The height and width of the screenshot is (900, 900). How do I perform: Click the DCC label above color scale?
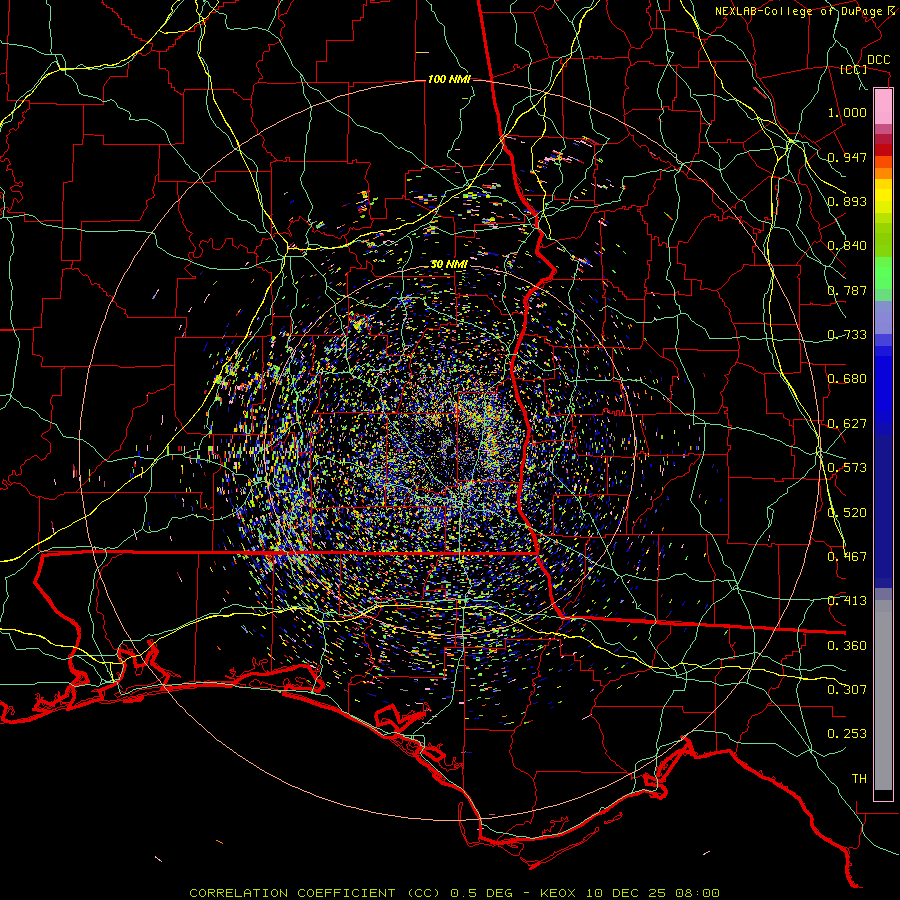tap(878, 60)
